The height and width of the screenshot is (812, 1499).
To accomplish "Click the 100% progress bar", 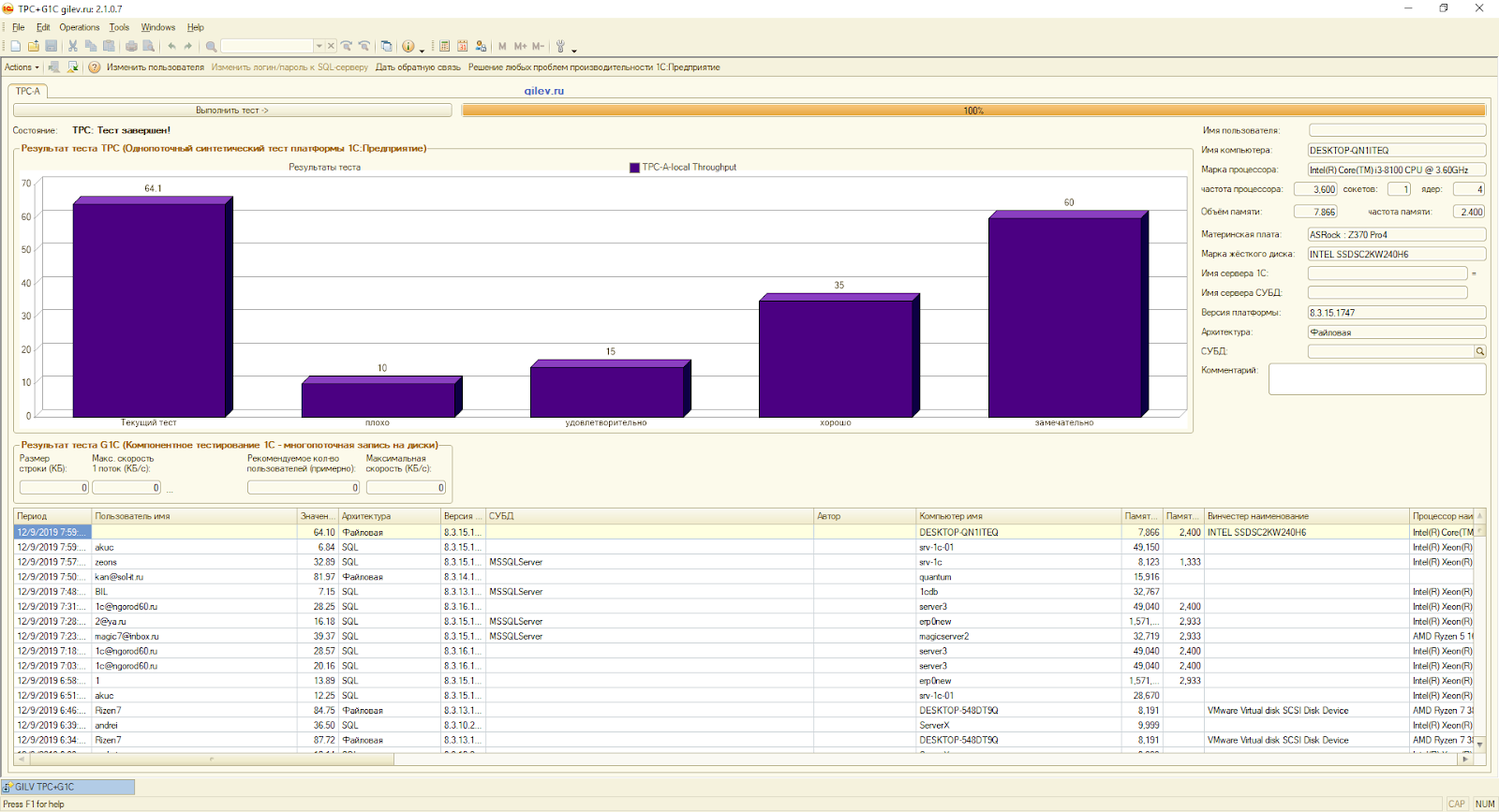I will [x=973, y=111].
